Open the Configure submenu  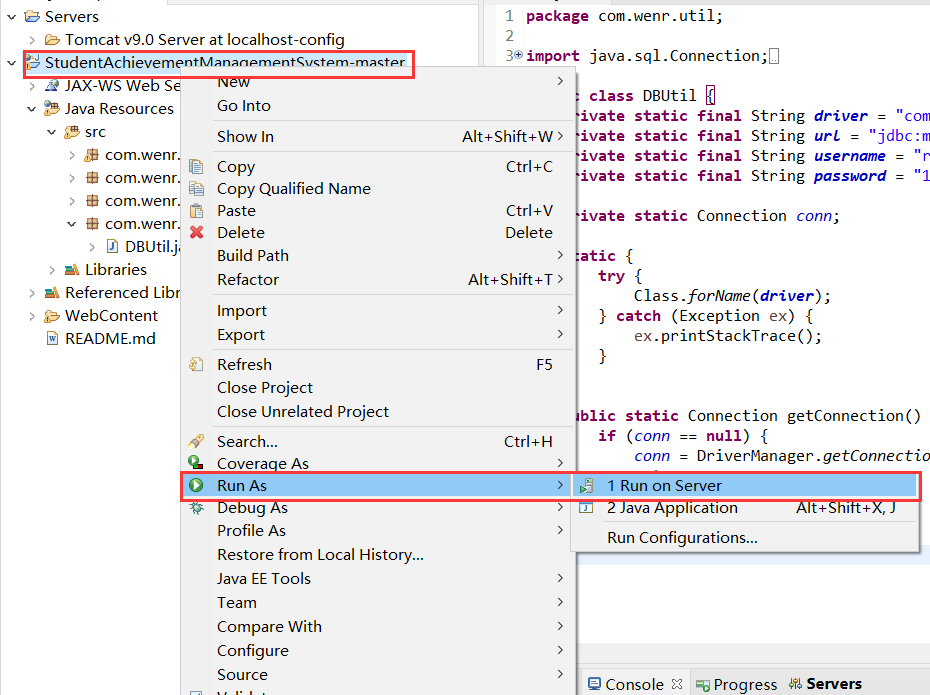pyautogui.click(x=377, y=651)
